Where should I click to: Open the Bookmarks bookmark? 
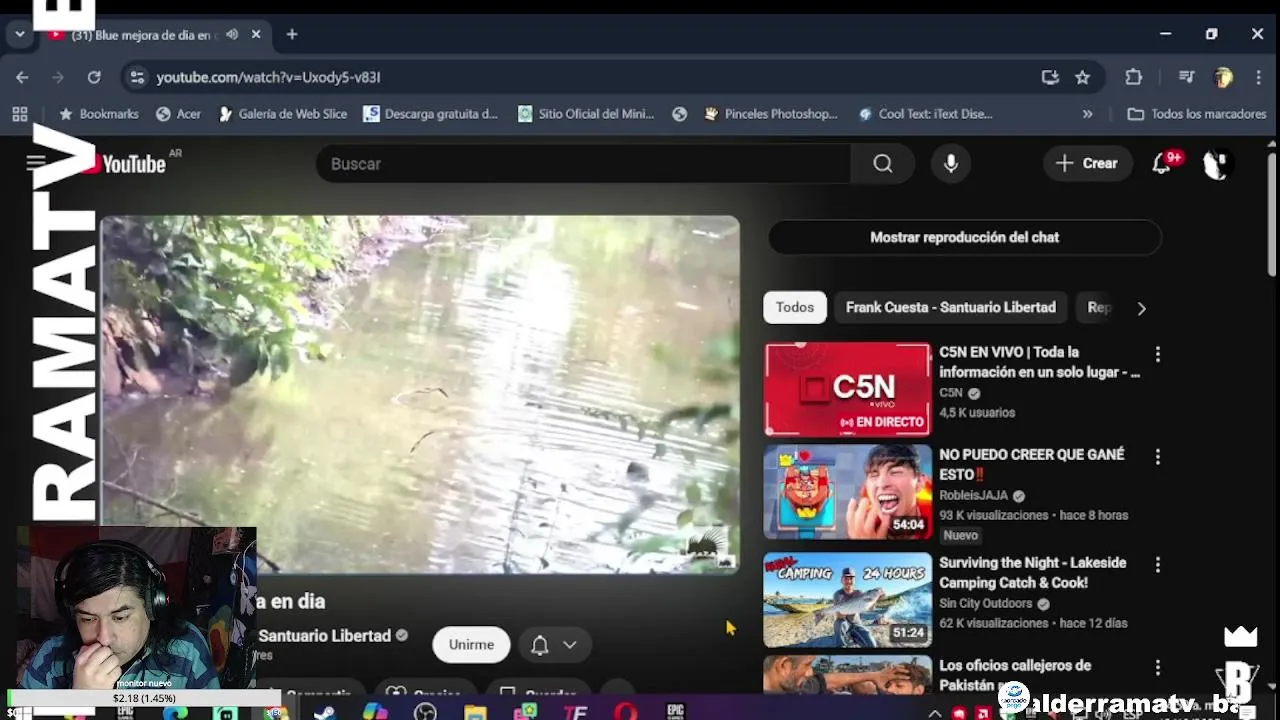pyautogui.click(x=98, y=114)
